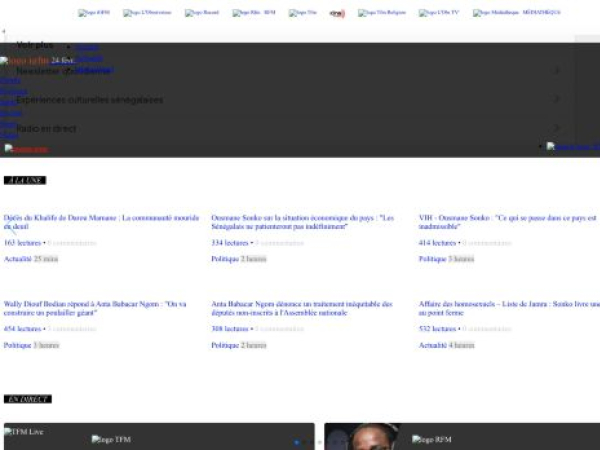Click the Record logo in header
The image size is (600, 450).
tap(202, 13)
